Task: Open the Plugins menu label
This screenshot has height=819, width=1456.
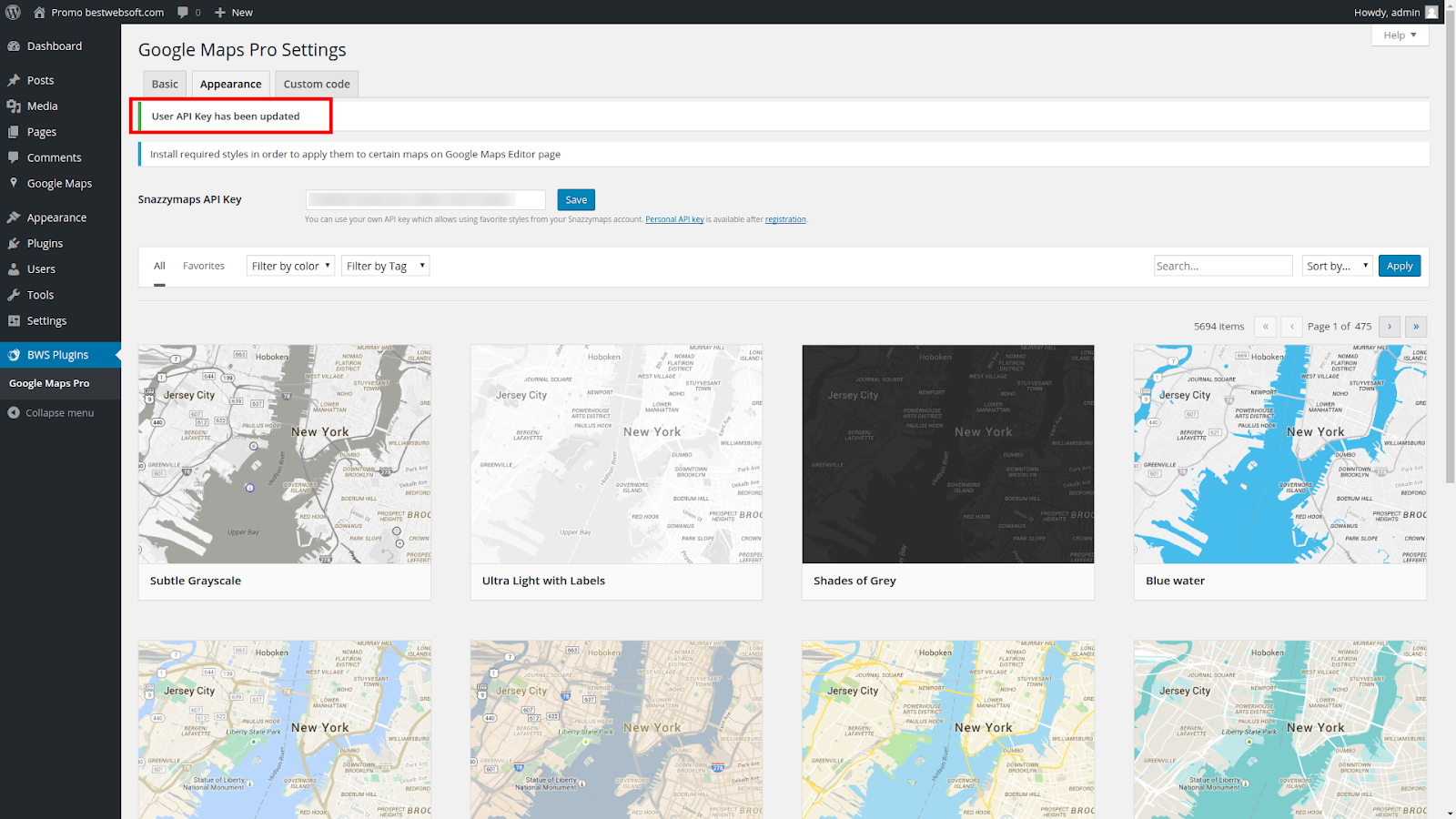Action: pos(45,244)
